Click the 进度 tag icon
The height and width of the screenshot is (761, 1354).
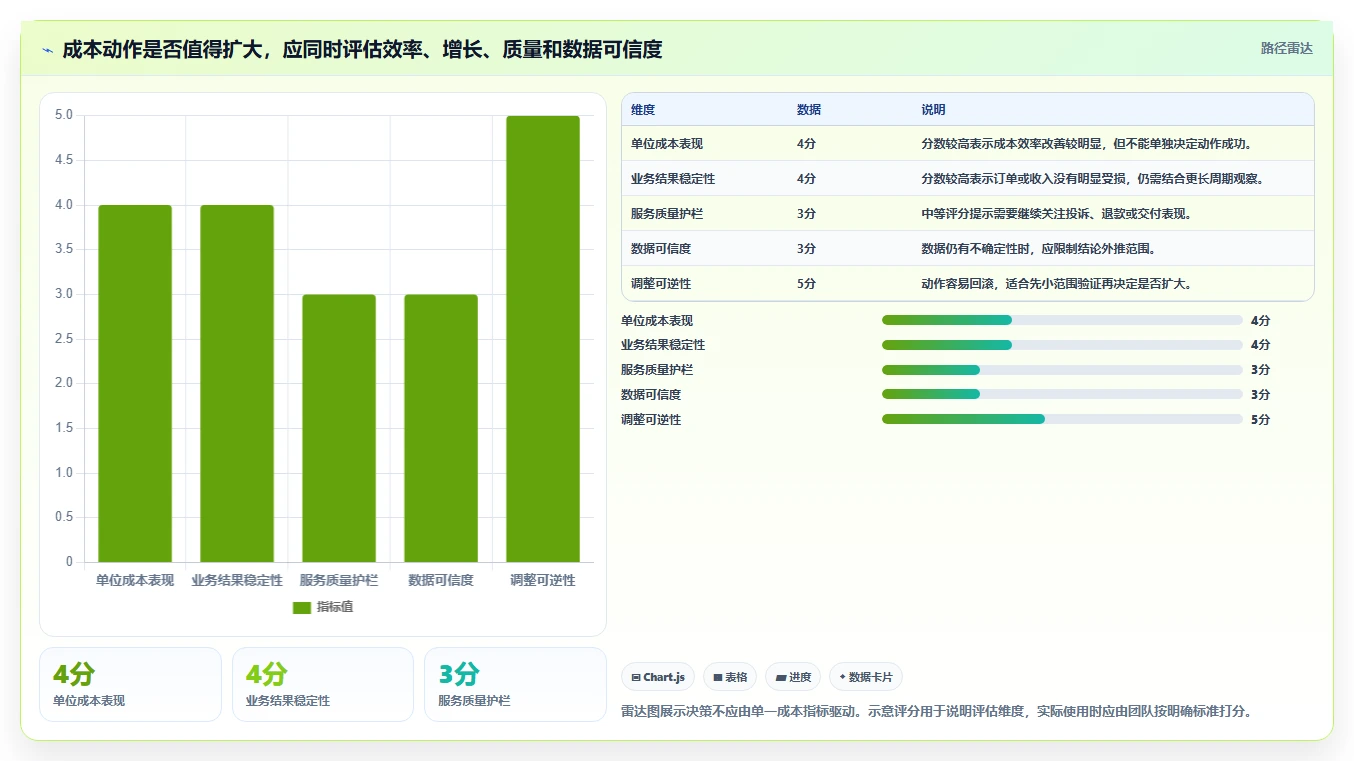tap(780, 677)
